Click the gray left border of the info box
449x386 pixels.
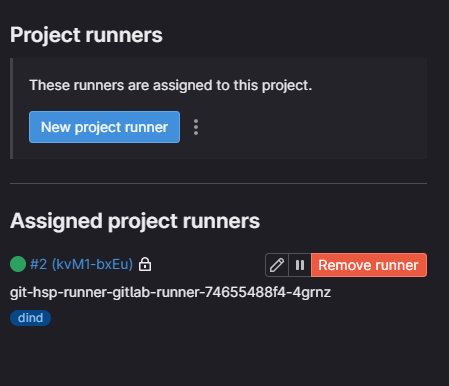point(11,108)
